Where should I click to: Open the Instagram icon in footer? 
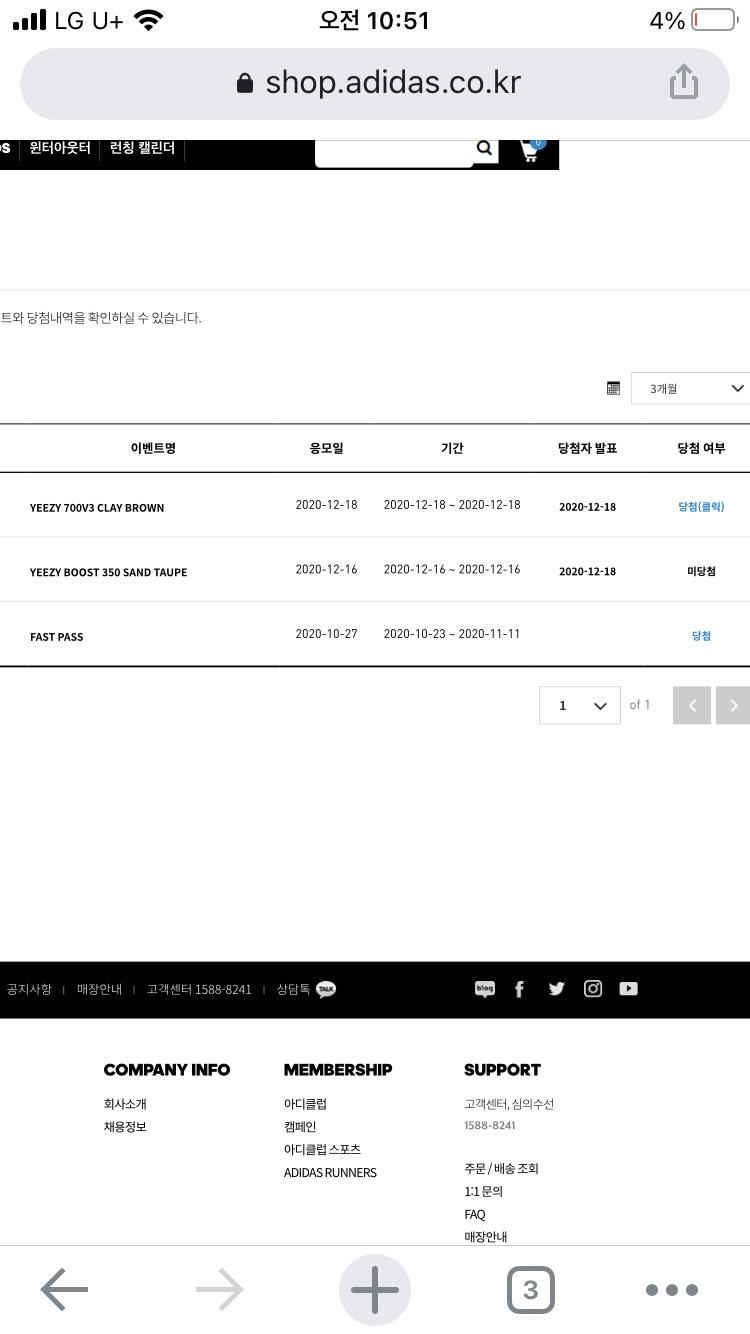click(x=593, y=989)
